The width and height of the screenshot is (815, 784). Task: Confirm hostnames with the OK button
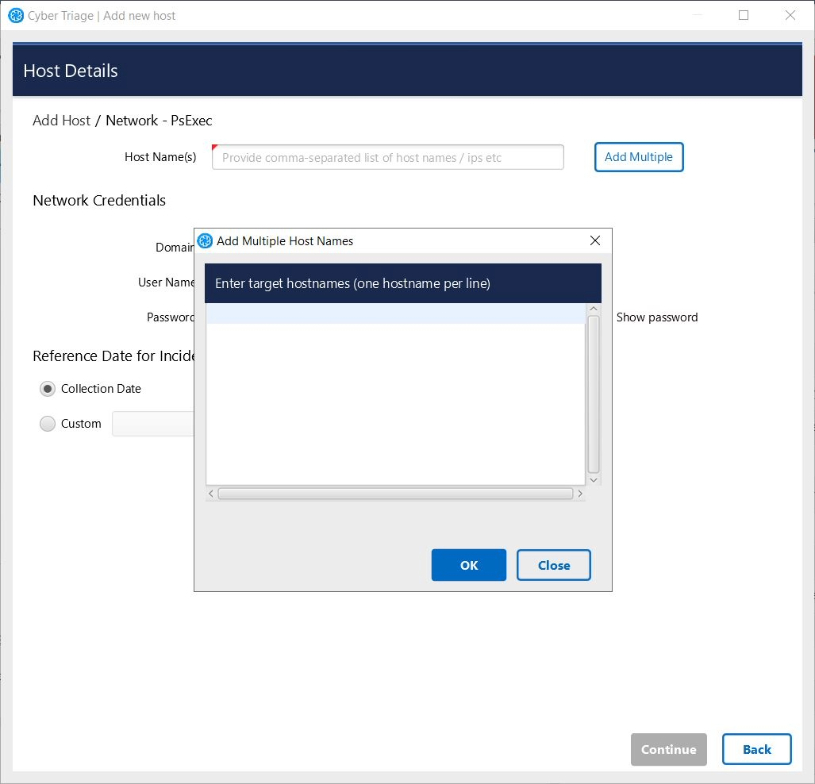click(x=468, y=565)
